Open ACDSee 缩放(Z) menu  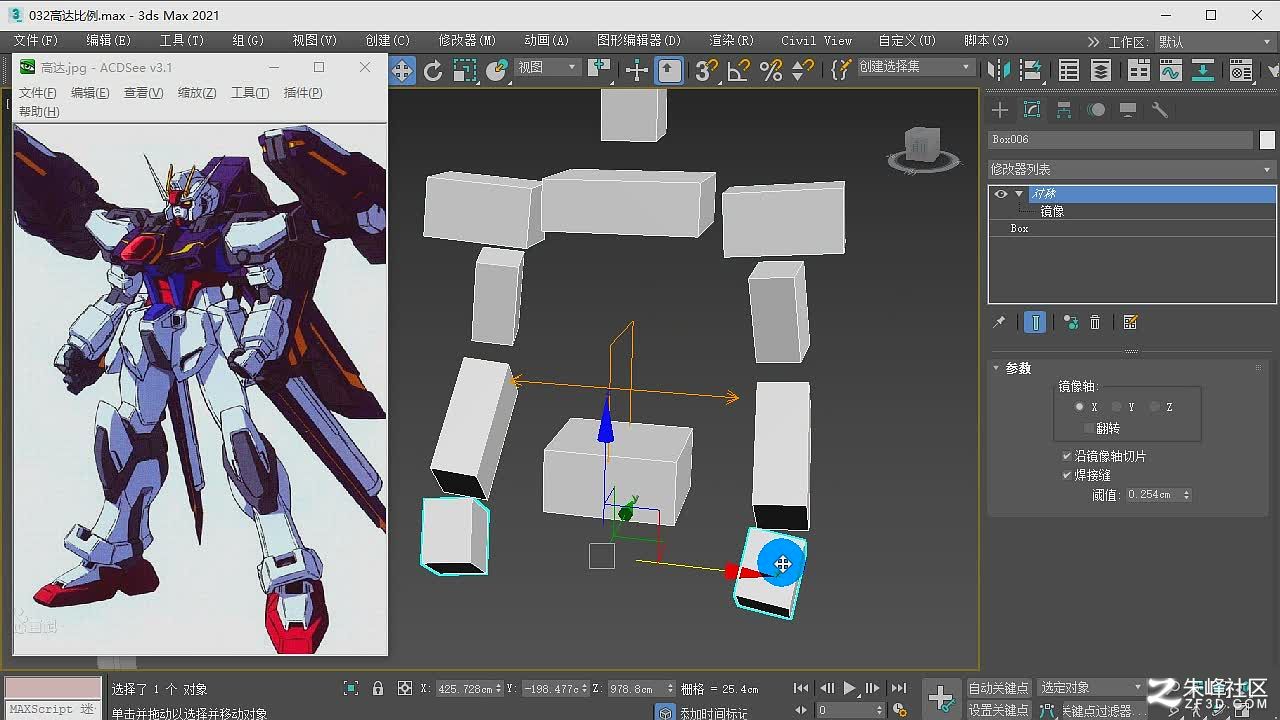tap(197, 92)
